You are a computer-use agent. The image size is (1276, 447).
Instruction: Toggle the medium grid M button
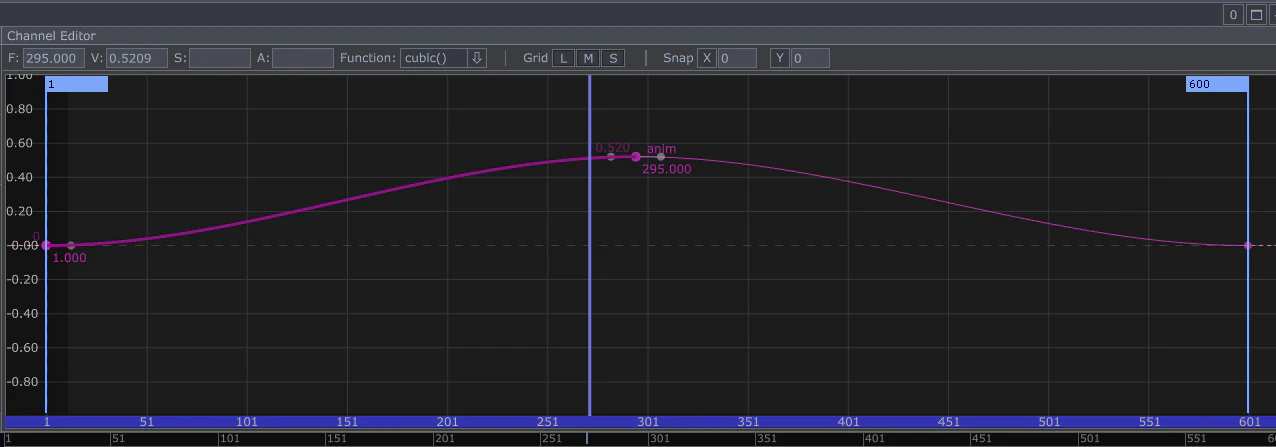(588, 58)
